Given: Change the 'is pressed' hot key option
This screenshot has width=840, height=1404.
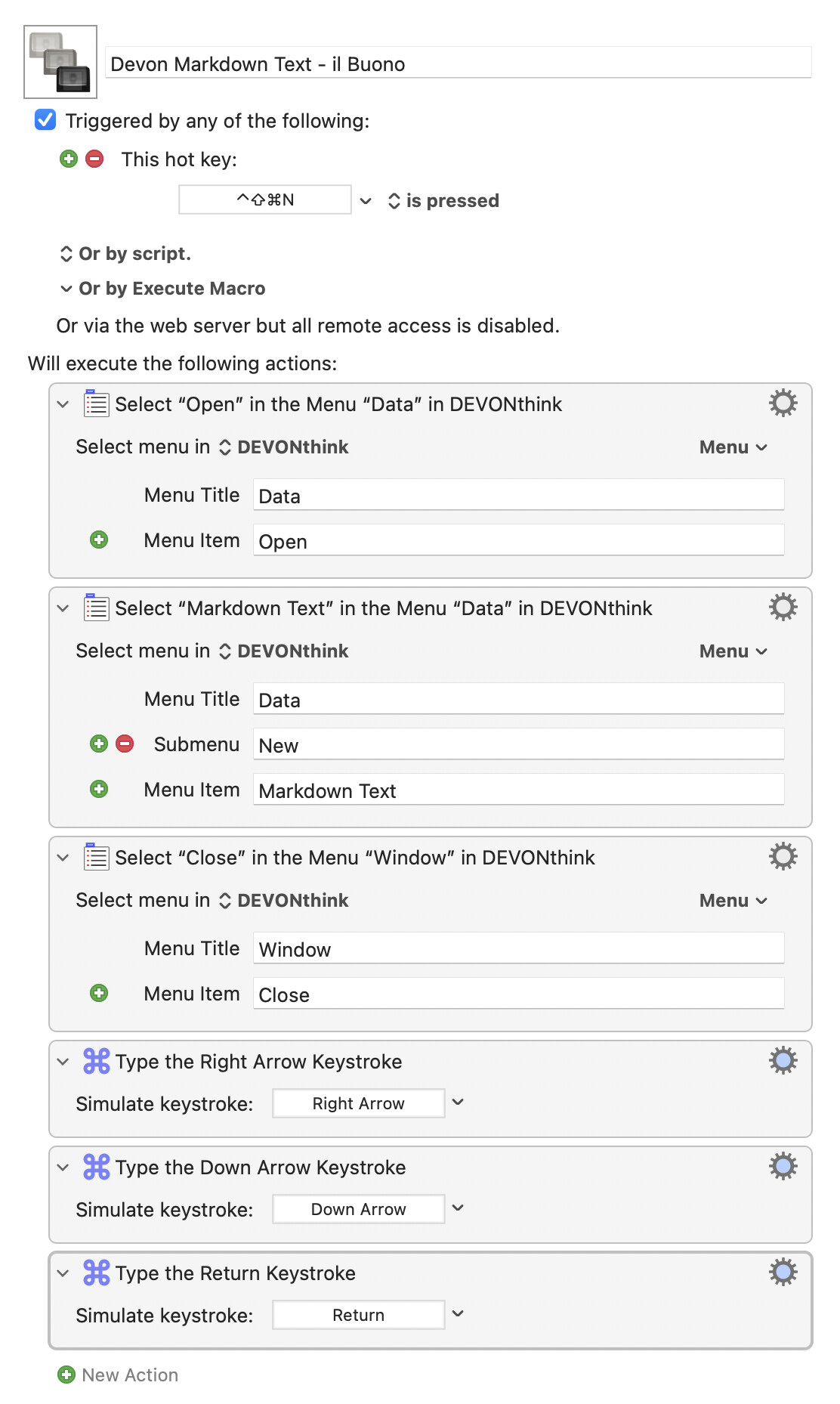Looking at the screenshot, I should [x=443, y=201].
